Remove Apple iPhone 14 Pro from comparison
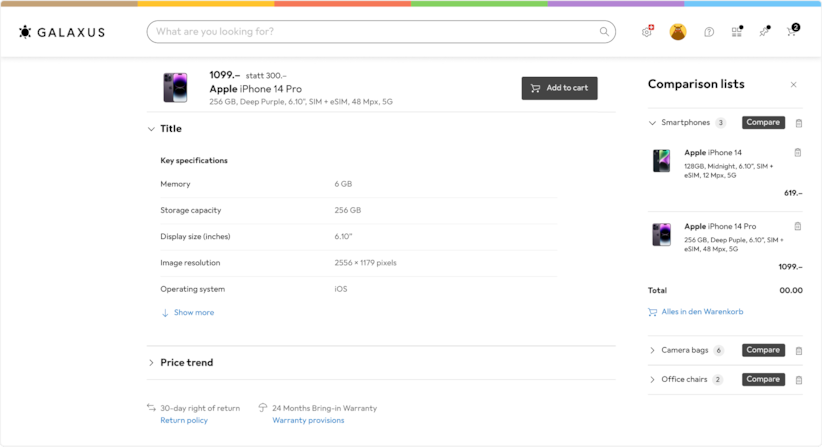Screen dimensions: 822x447 (x=798, y=226)
